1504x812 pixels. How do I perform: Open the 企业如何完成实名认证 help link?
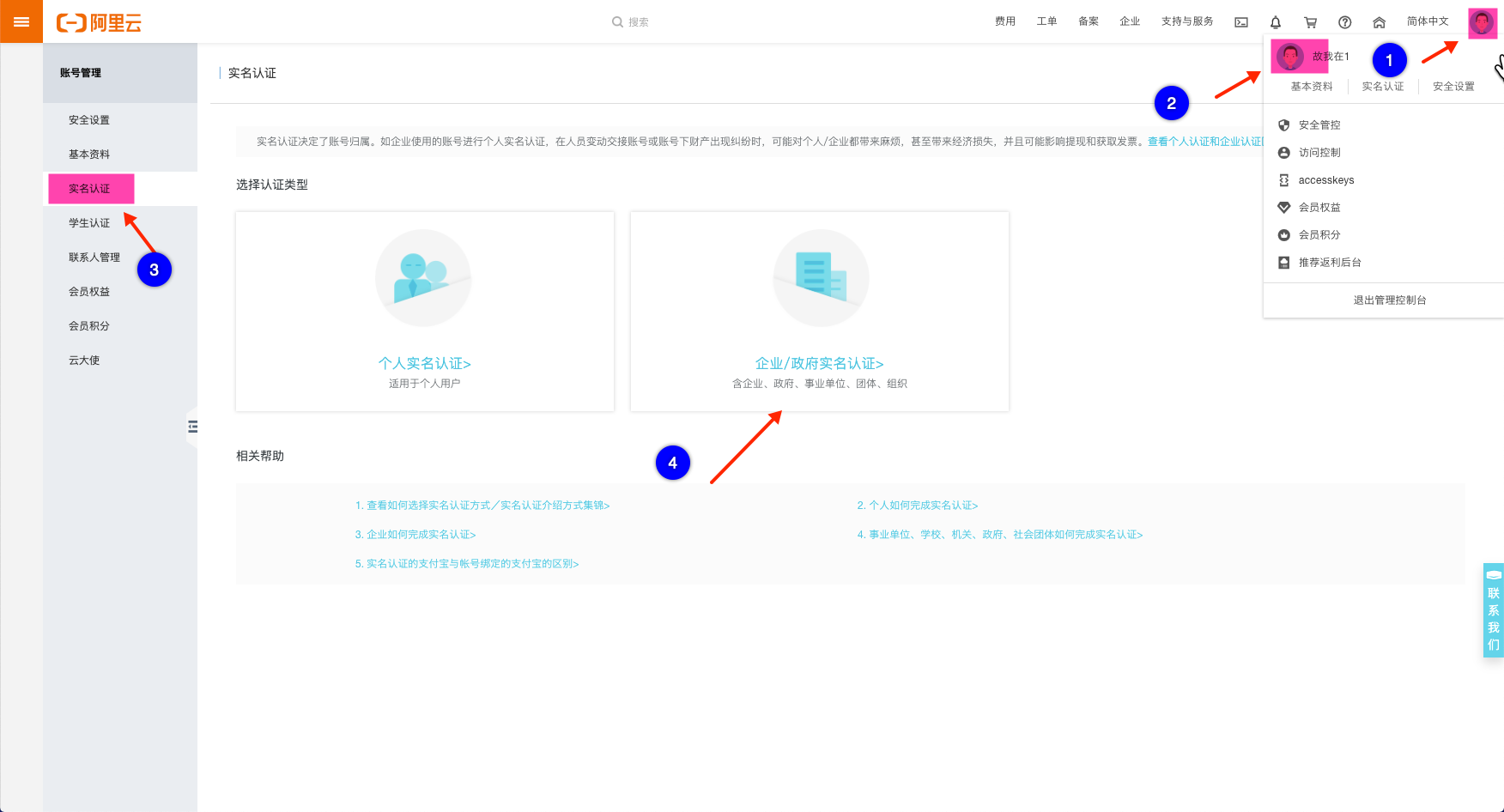(415, 535)
